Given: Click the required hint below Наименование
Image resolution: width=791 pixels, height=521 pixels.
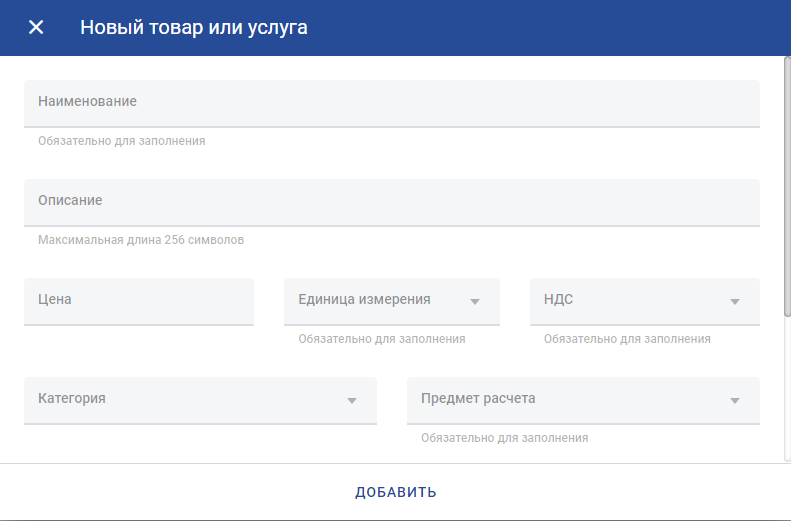Looking at the screenshot, I should coord(122,141).
